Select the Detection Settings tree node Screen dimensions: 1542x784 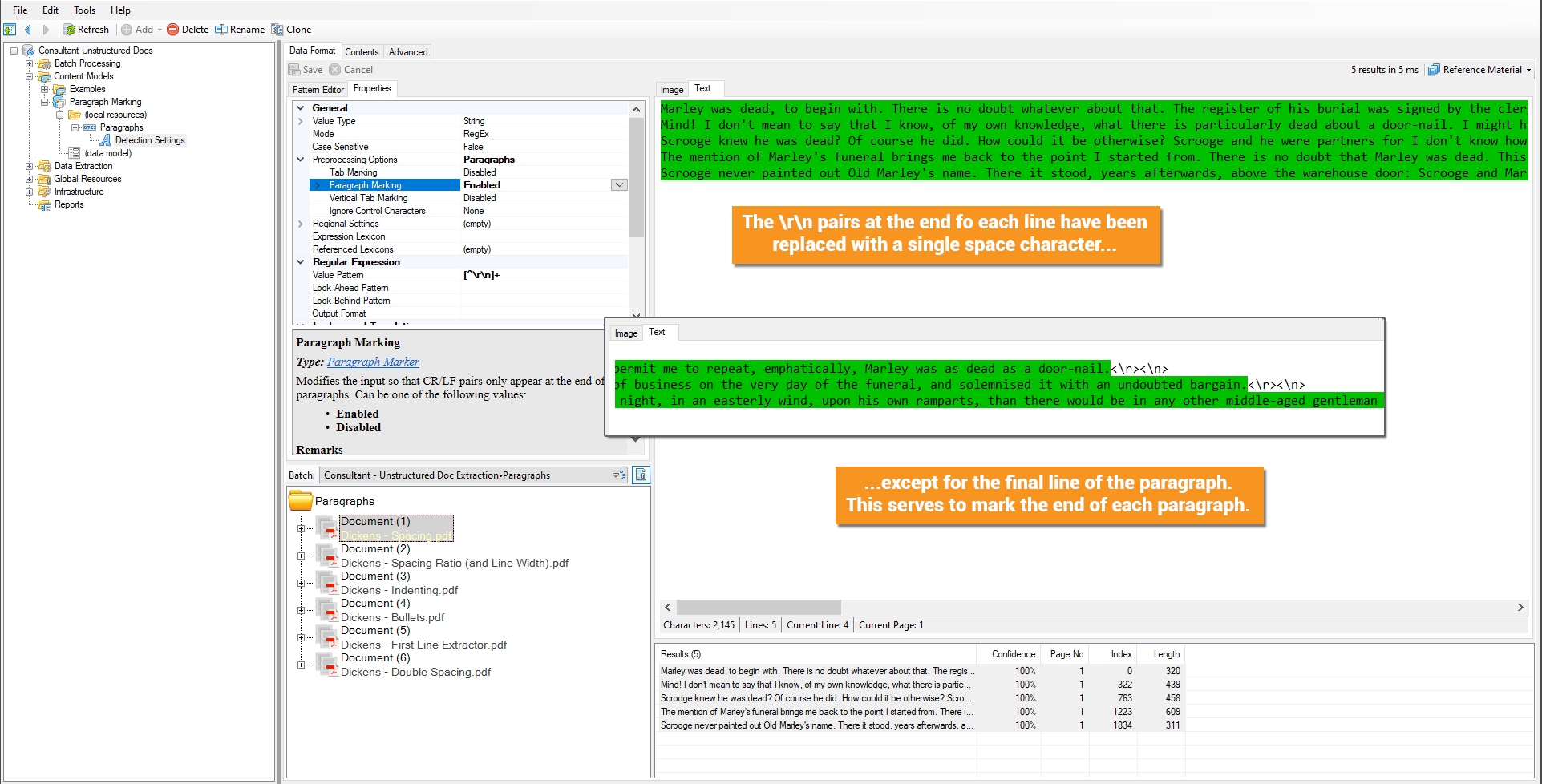click(x=150, y=140)
